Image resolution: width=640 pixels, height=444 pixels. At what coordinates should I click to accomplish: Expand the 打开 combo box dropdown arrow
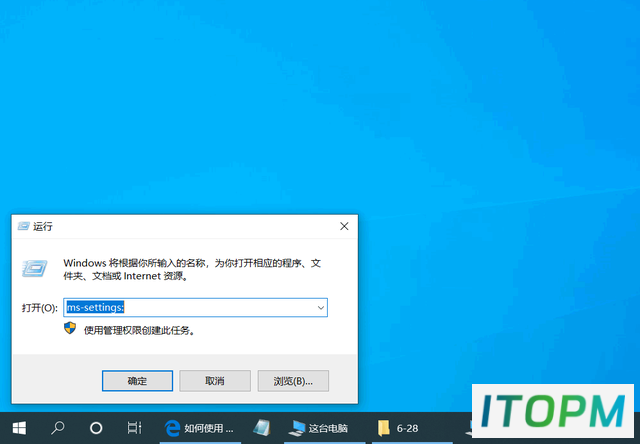coord(321,308)
